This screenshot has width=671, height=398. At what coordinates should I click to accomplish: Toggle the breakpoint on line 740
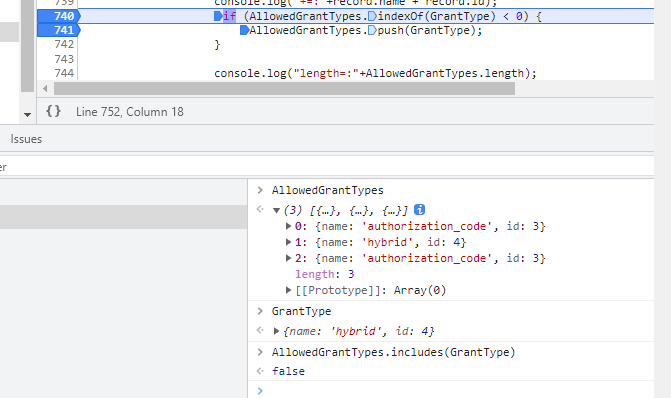point(59,16)
